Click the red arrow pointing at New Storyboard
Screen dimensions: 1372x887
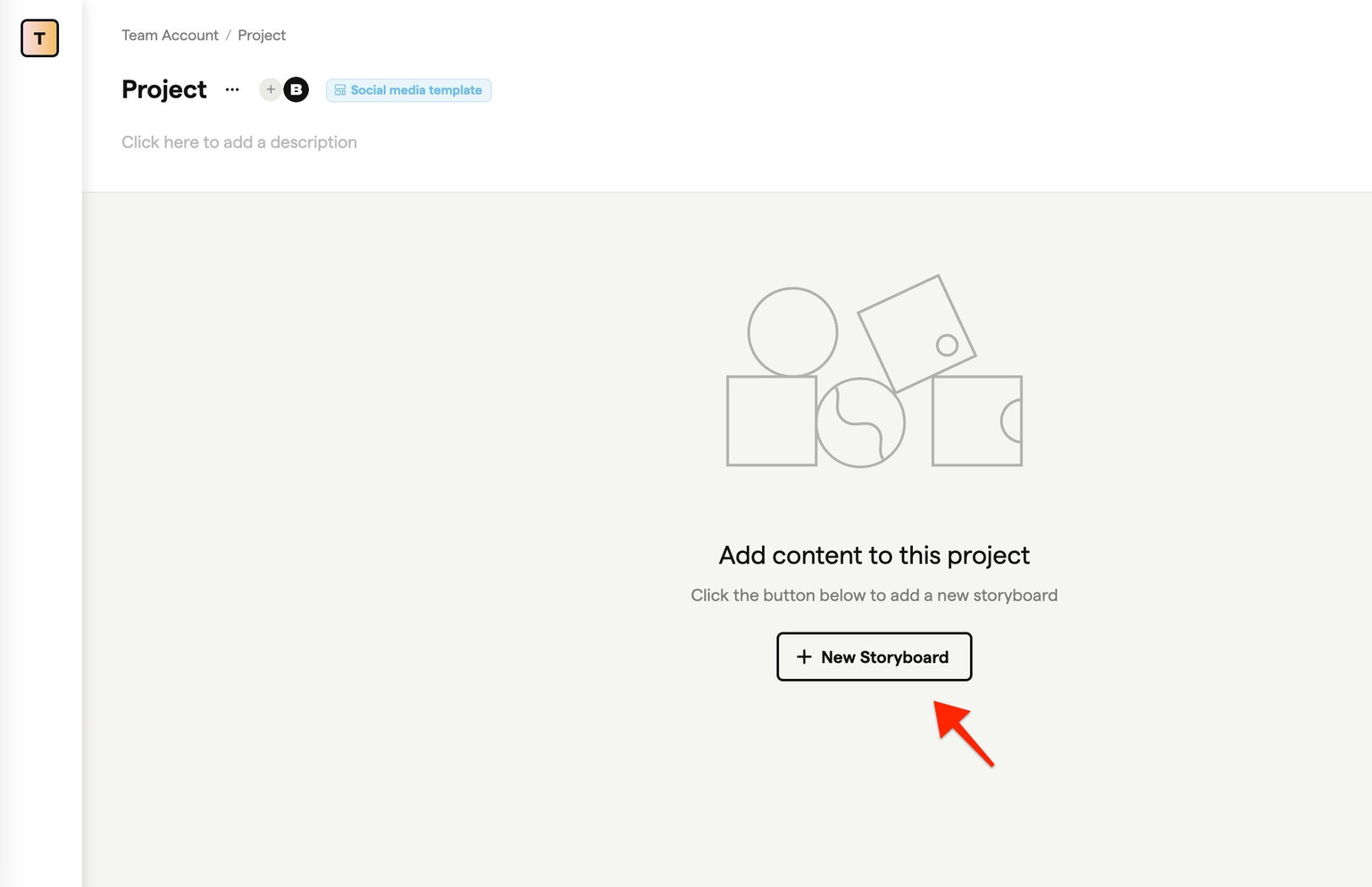(964, 733)
